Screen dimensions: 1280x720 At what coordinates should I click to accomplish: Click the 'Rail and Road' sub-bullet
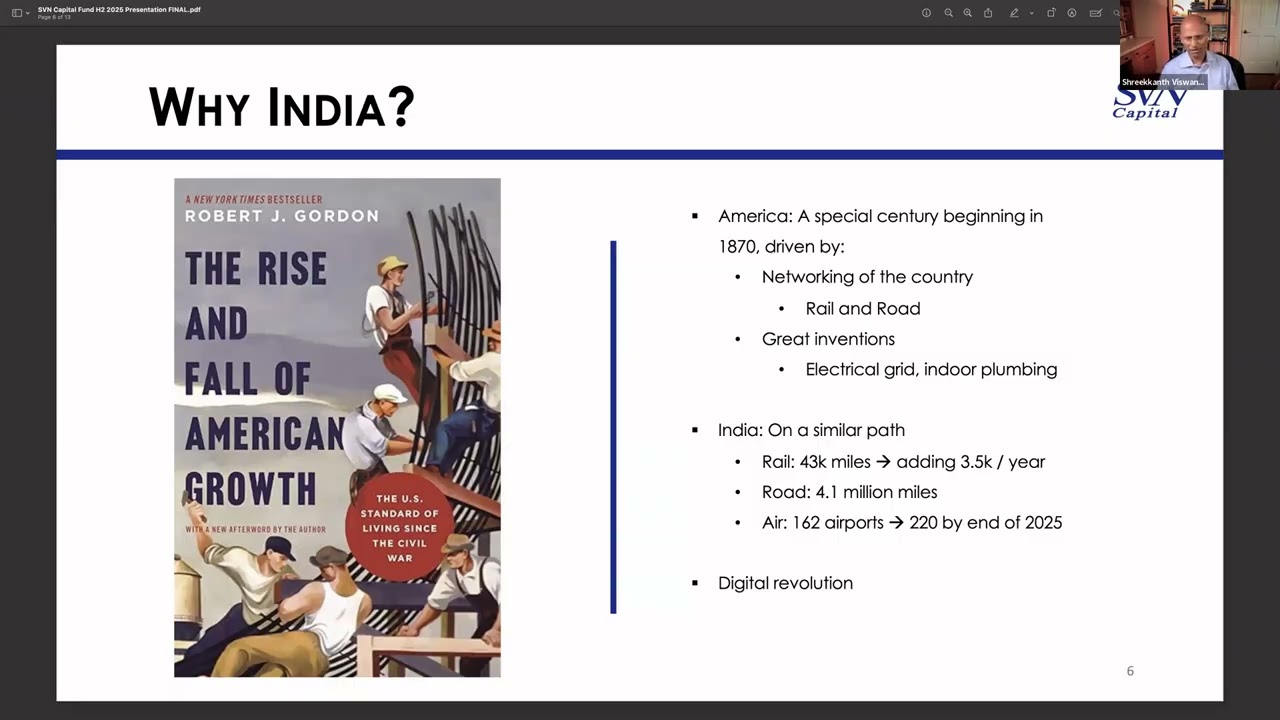pyautogui.click(x=863, y=308)
